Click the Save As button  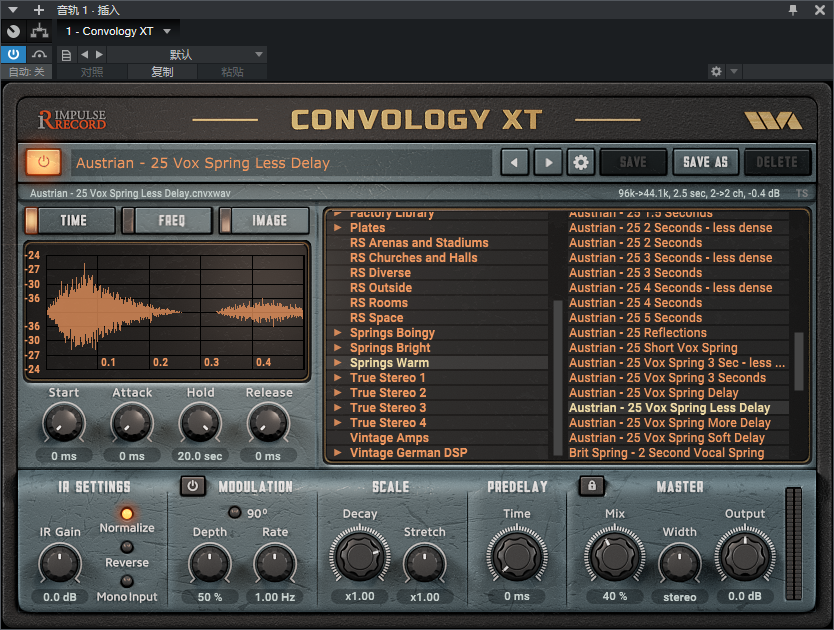[705, 162]
